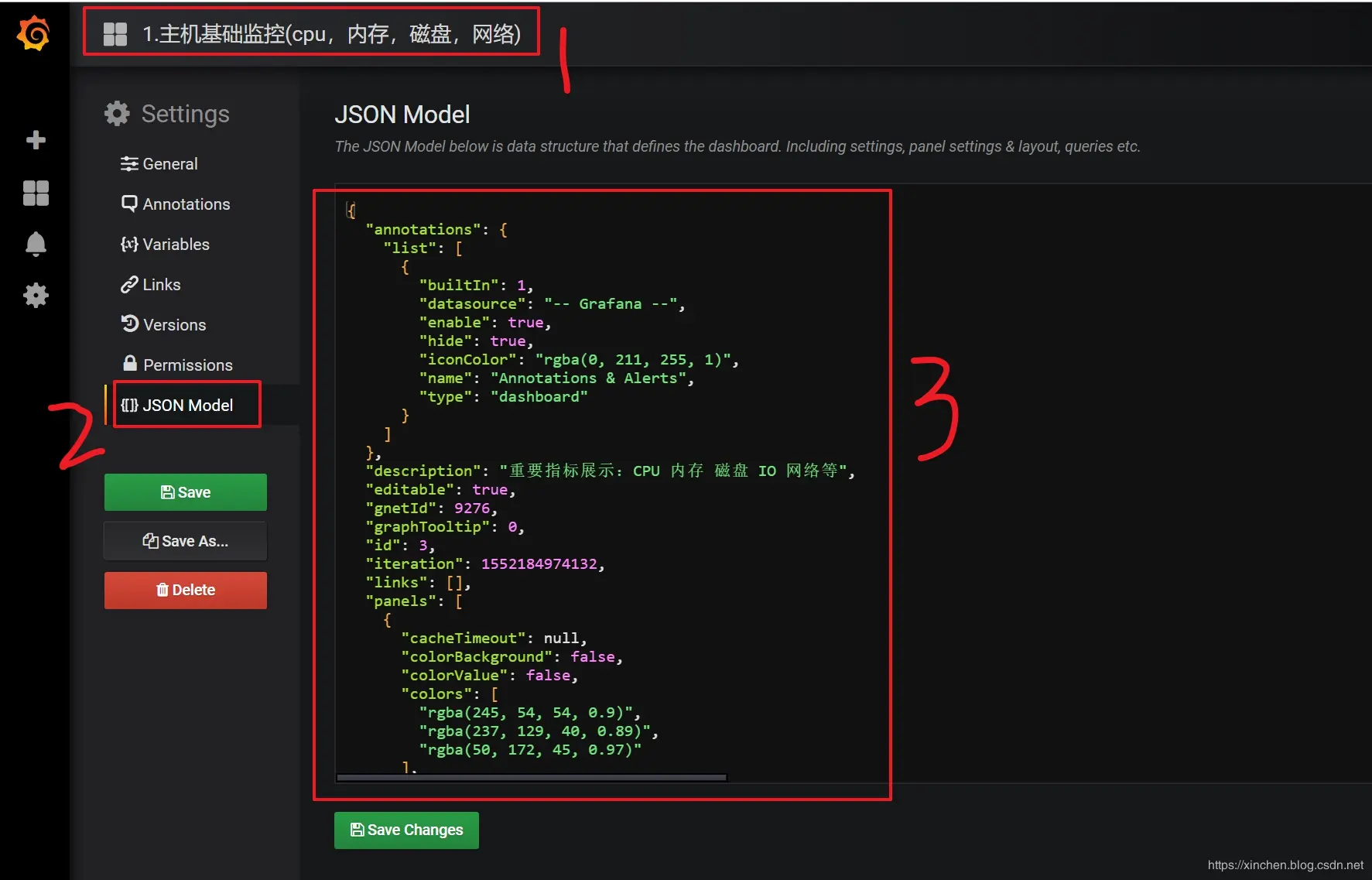The height and width of the screenshot is (880, 1372).
Task: Select the JSON Model section
Action: pyautogui.click(x=177, y=405)
